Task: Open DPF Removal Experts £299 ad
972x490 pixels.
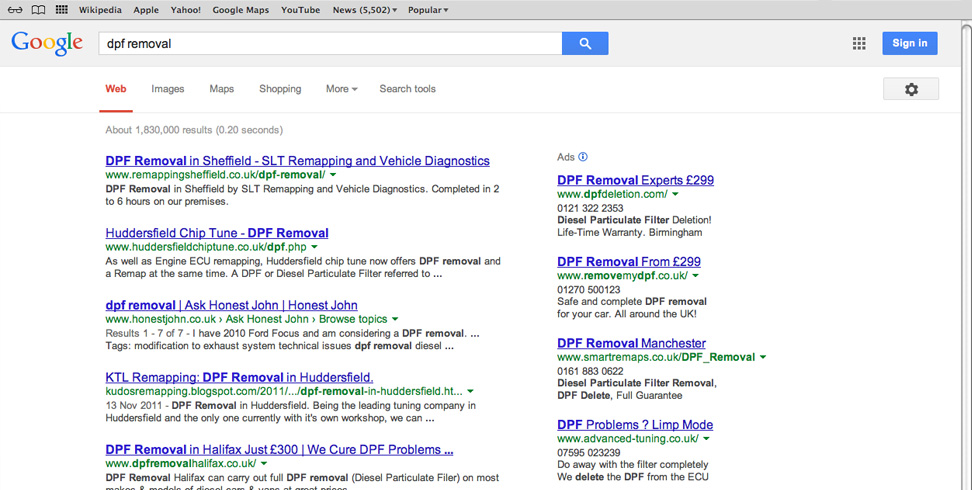Action: (635, 180)
